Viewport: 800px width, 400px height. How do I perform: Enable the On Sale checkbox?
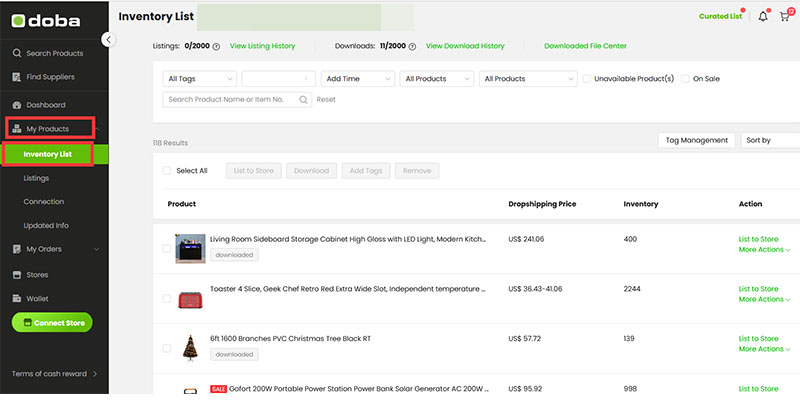click(685, 78)
